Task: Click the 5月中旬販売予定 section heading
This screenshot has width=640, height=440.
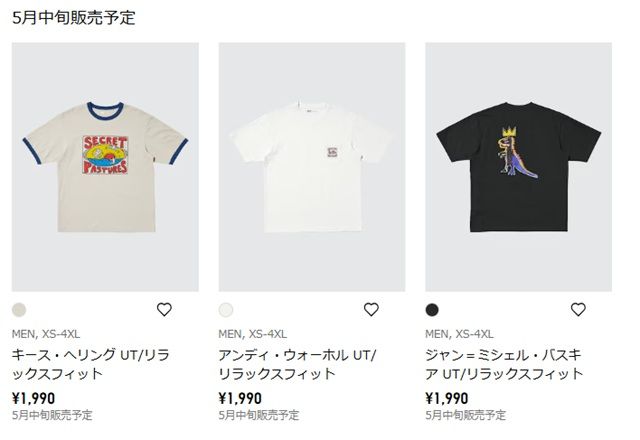Action: pyautogui.click(x=73, y=18)
